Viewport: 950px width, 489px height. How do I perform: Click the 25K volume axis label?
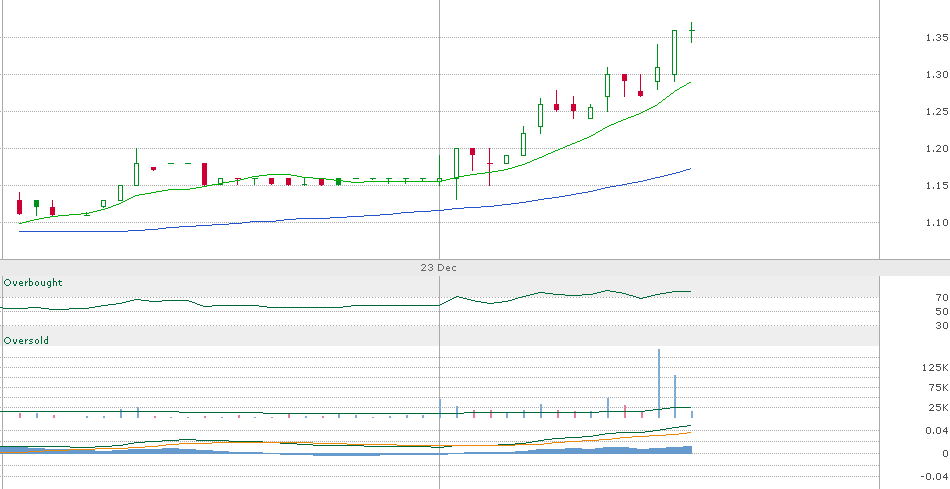pyautogui.click(x=938, y=408)
